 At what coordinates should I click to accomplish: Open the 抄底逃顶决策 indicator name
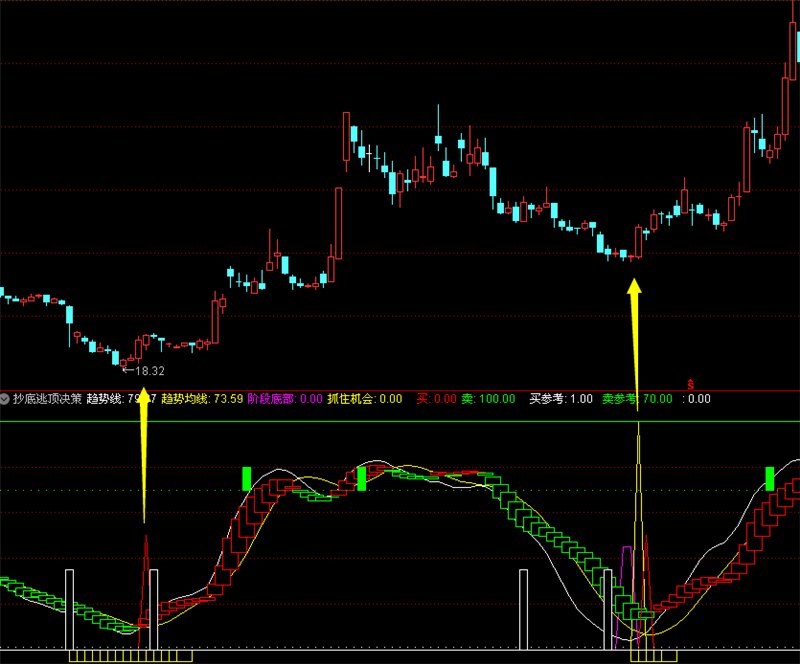point(47,399)
